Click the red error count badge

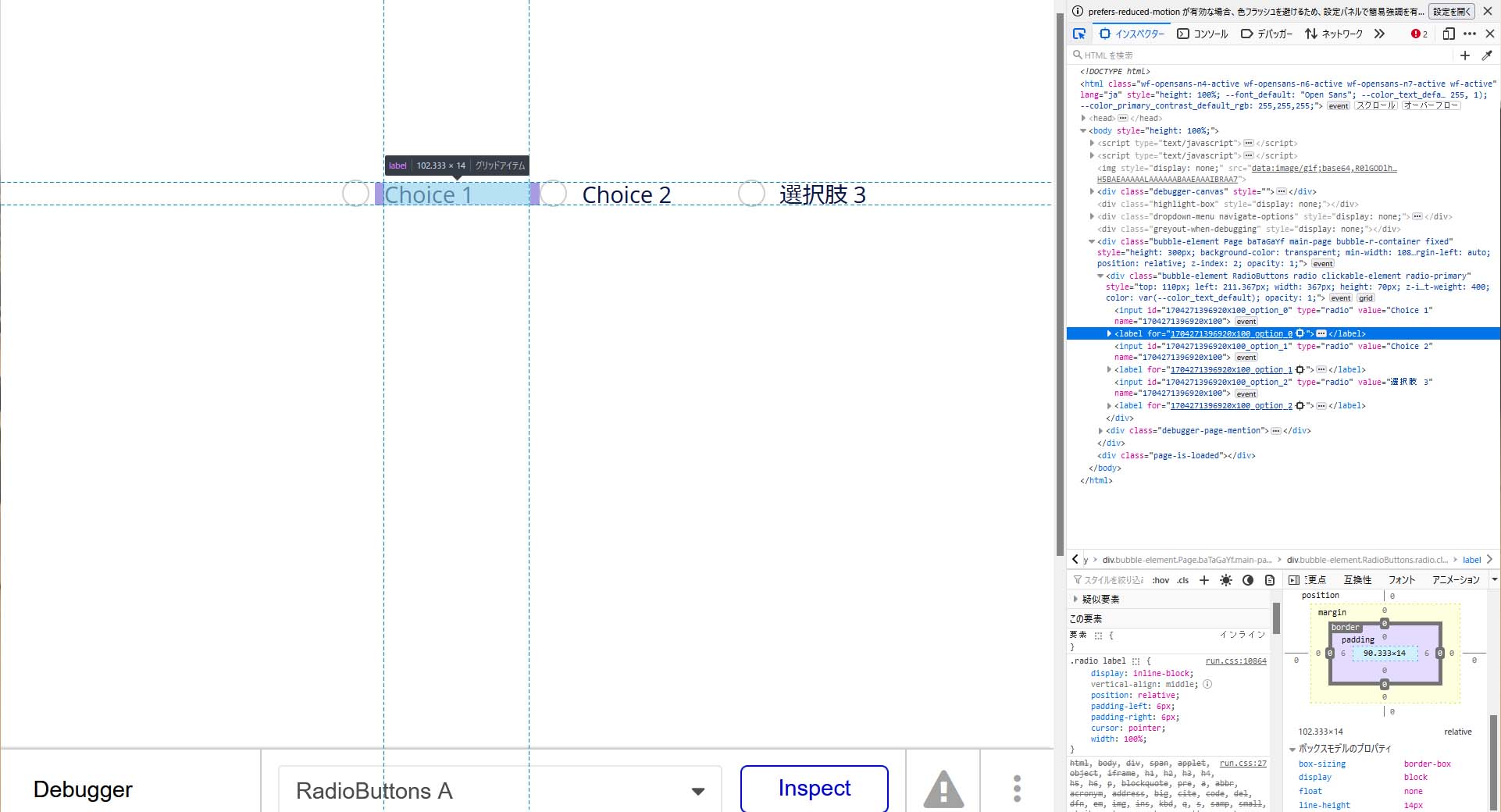(x=1419, y=34)
